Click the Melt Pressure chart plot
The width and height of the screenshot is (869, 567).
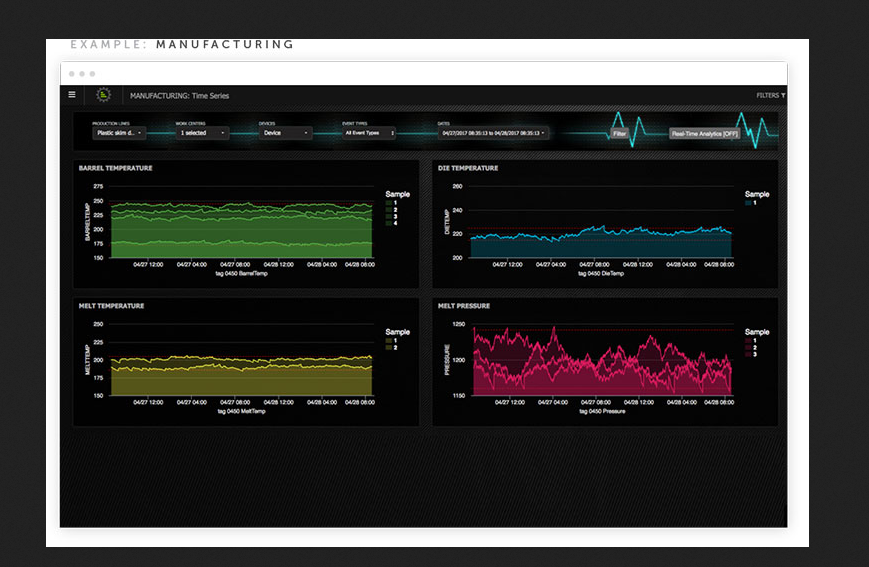point(602,365)
